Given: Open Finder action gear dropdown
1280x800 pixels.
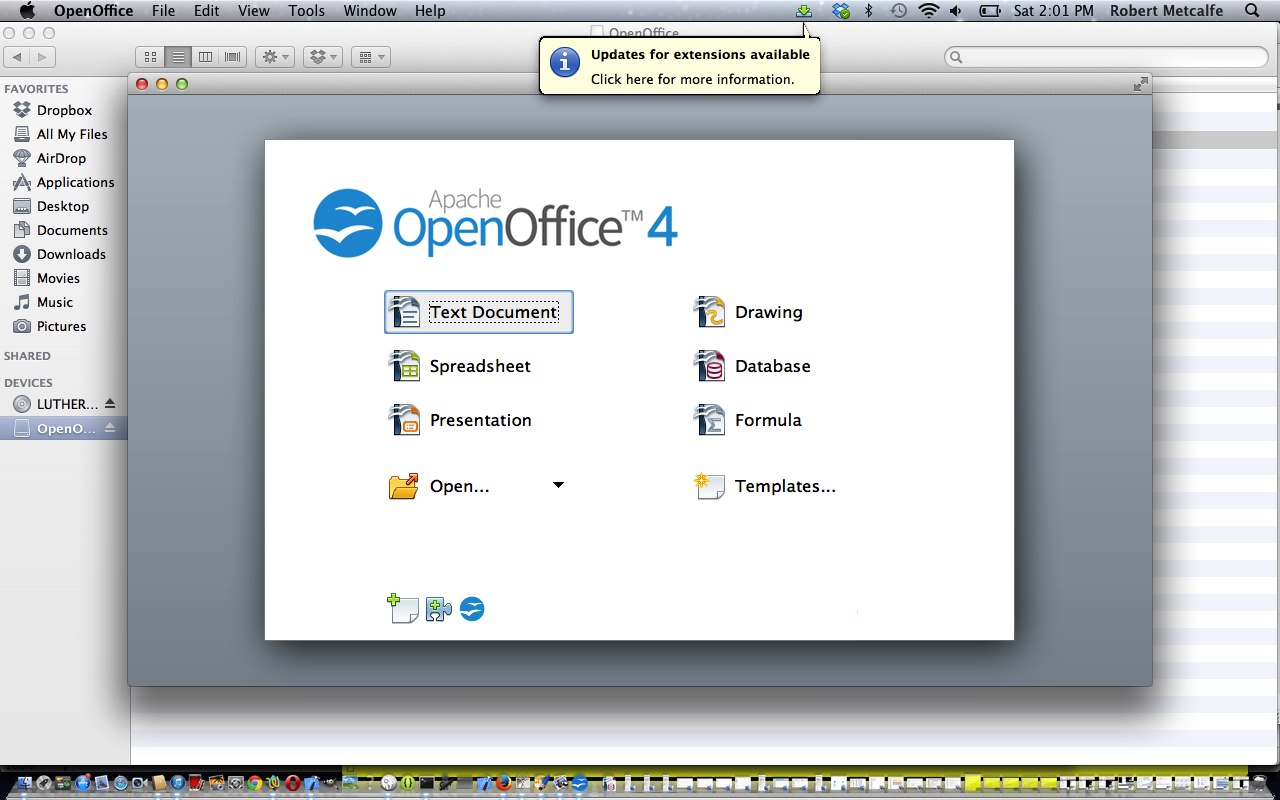Looking at the screenshot, I should [x=274, y=57].
